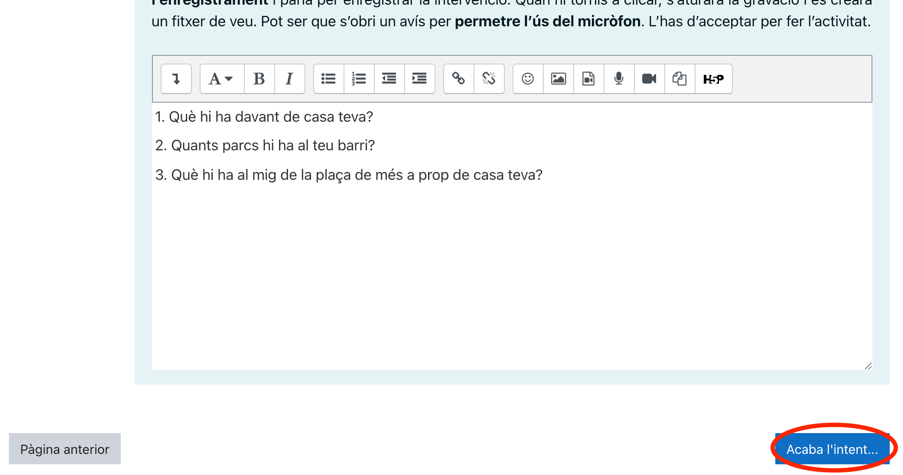The width and height of the screenshot is (903, 475).
Task: Open the paragraph styles dropdown
Action: pyautogui.click(x=221, y=79)
